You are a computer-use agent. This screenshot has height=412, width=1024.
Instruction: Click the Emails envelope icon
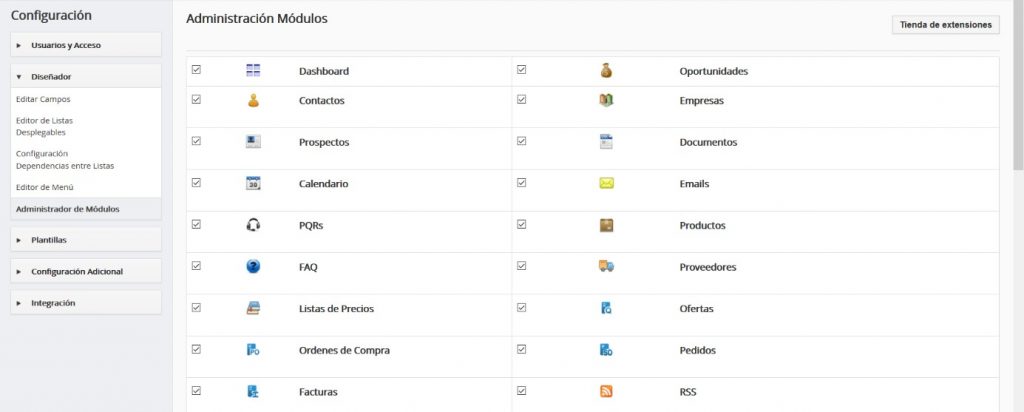(x=606, y=183)
